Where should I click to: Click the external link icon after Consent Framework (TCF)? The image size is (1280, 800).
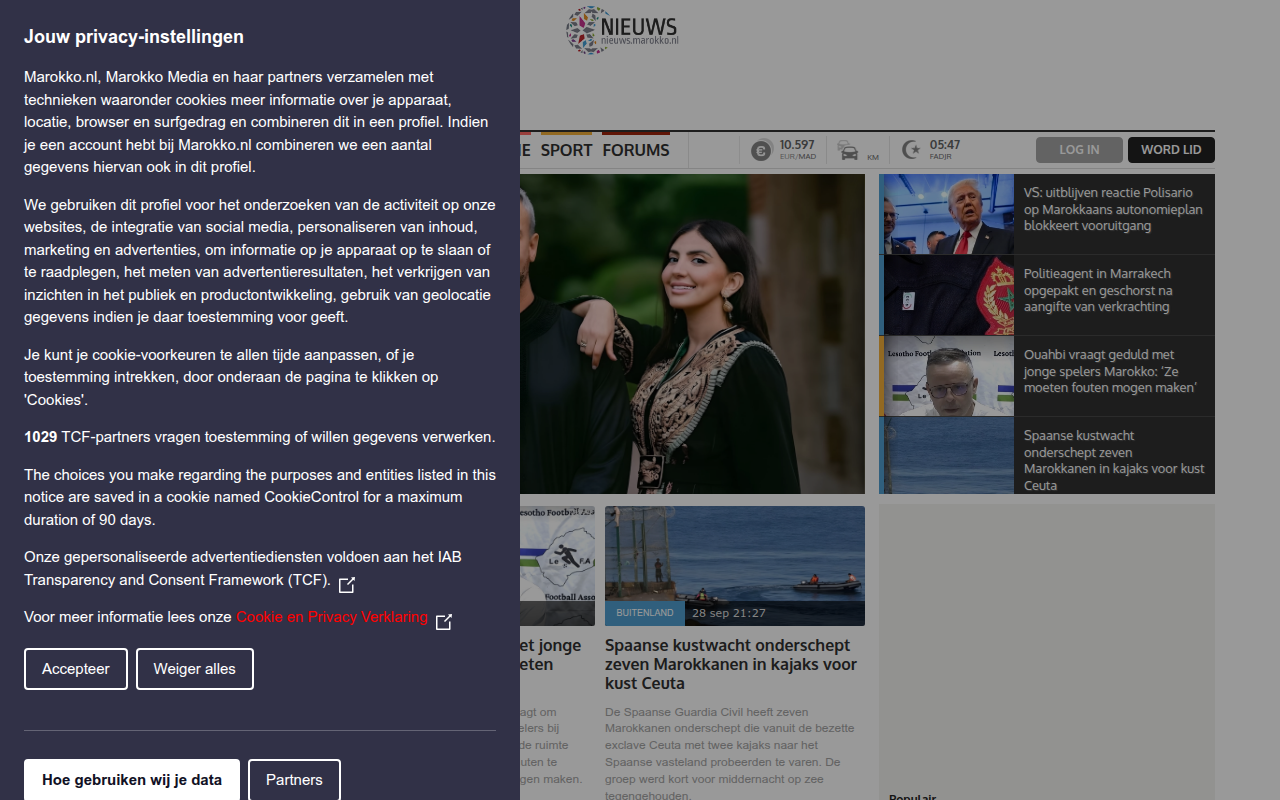point(347,584)
